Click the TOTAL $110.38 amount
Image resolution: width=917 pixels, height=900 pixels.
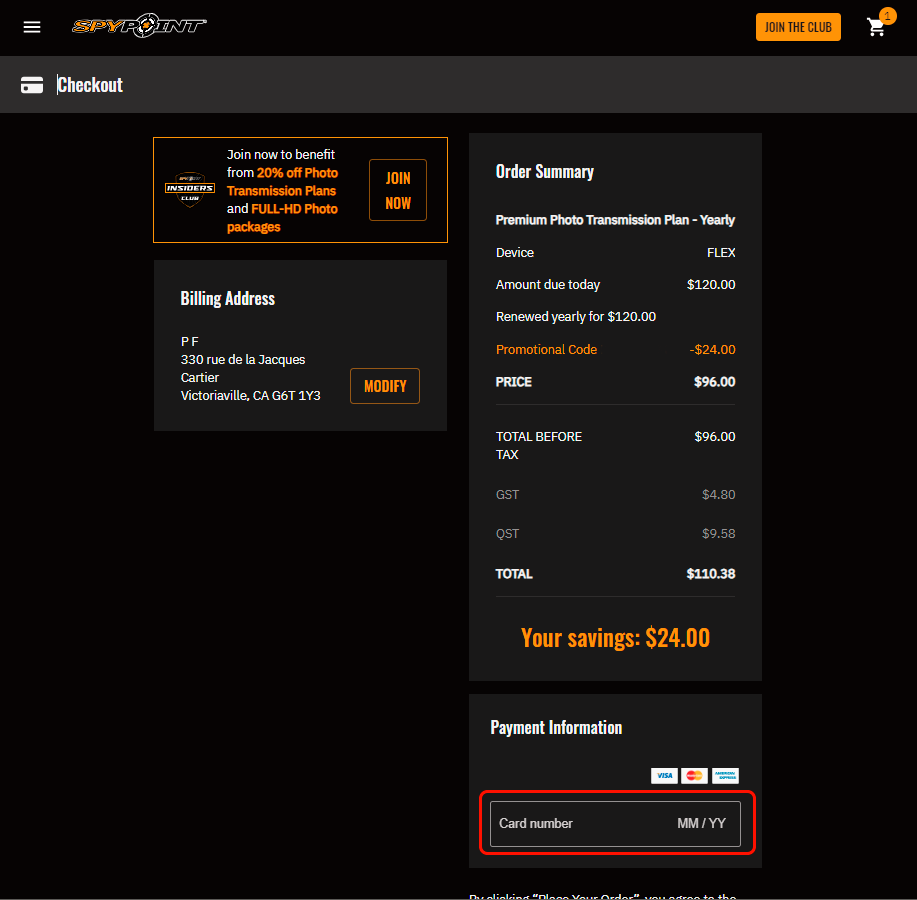711,574
